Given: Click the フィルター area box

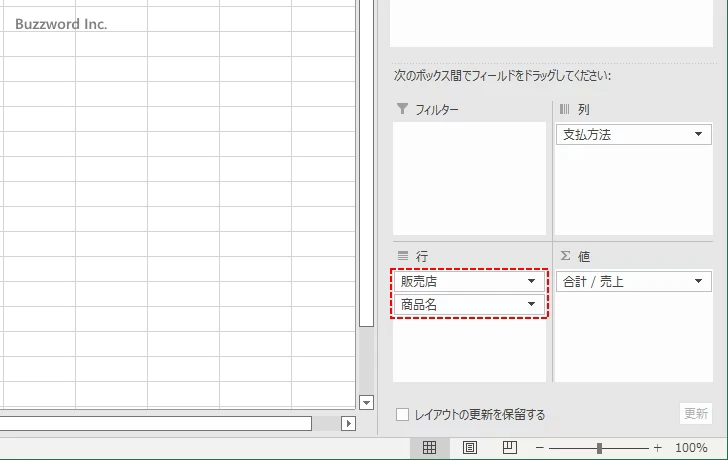Looking at the screenshot, I should coord(469,179).
